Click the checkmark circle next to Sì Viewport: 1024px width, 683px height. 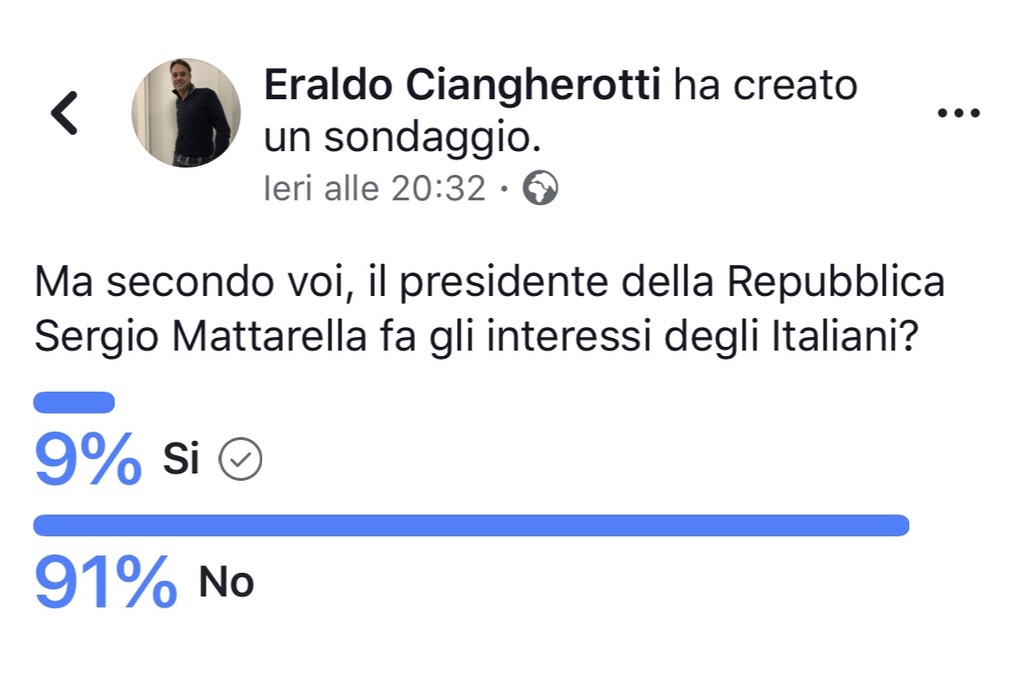click(240, 460)
